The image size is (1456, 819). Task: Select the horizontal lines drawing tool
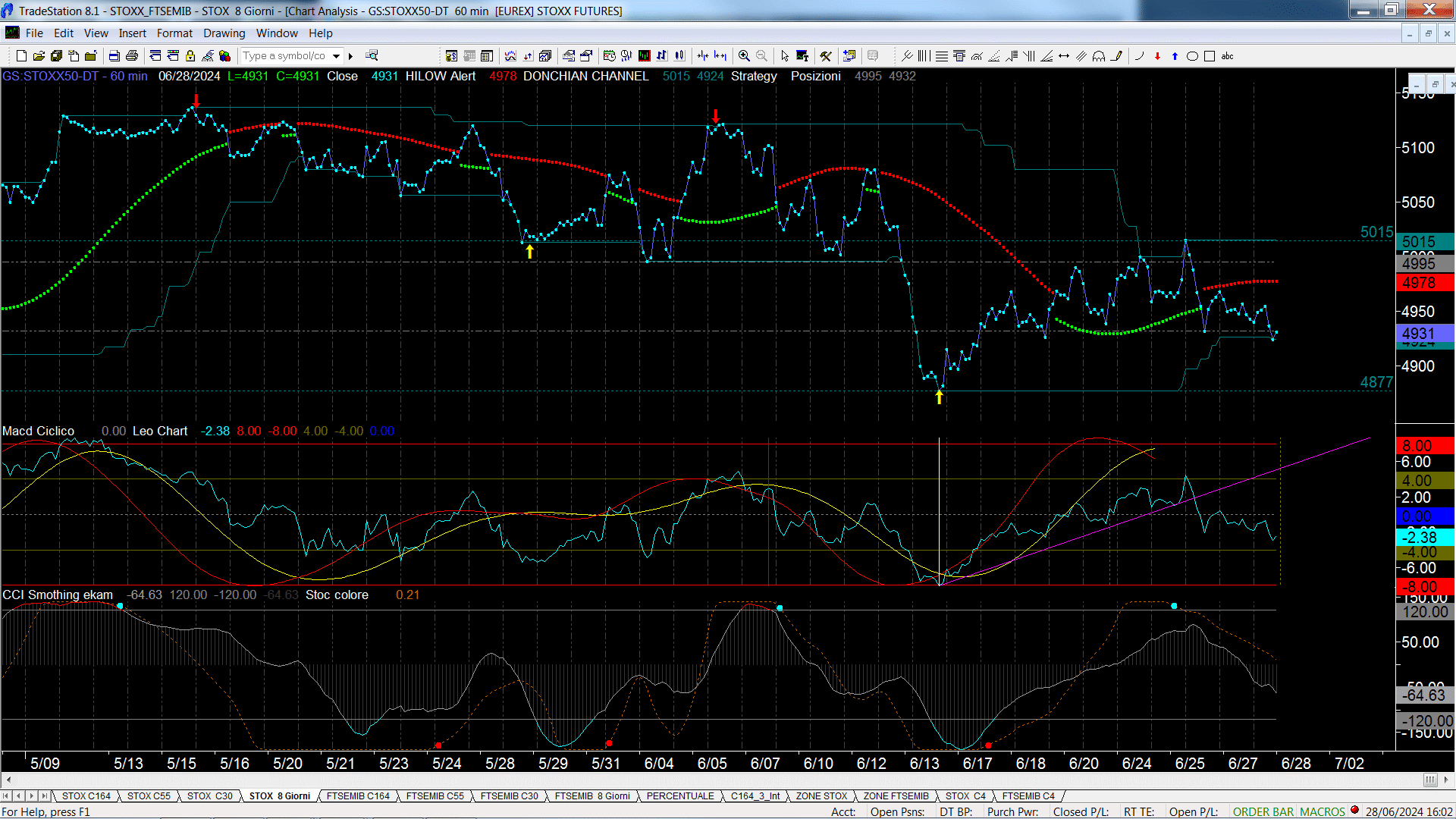point(941,55)
